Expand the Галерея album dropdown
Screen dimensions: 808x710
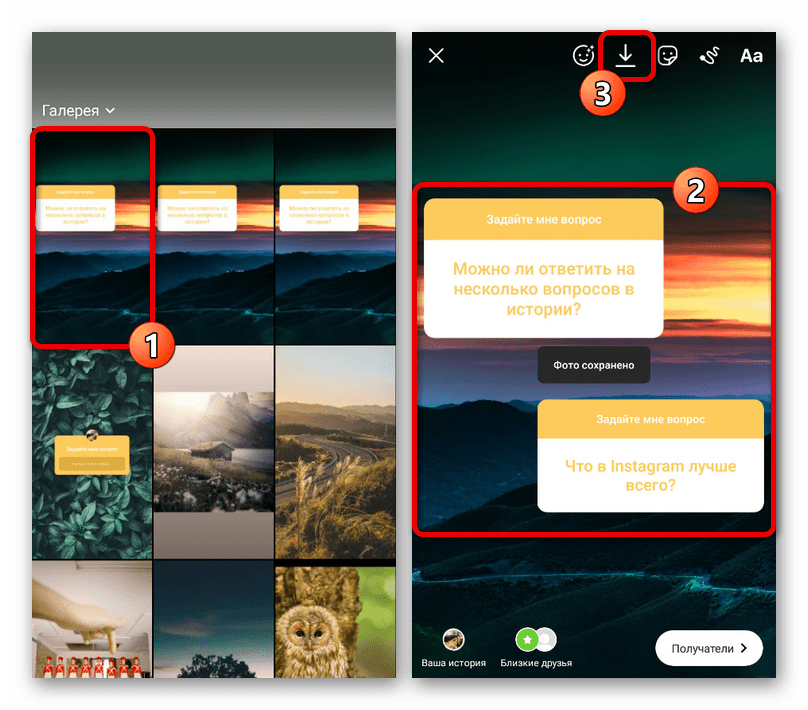(x=79, y=110)
